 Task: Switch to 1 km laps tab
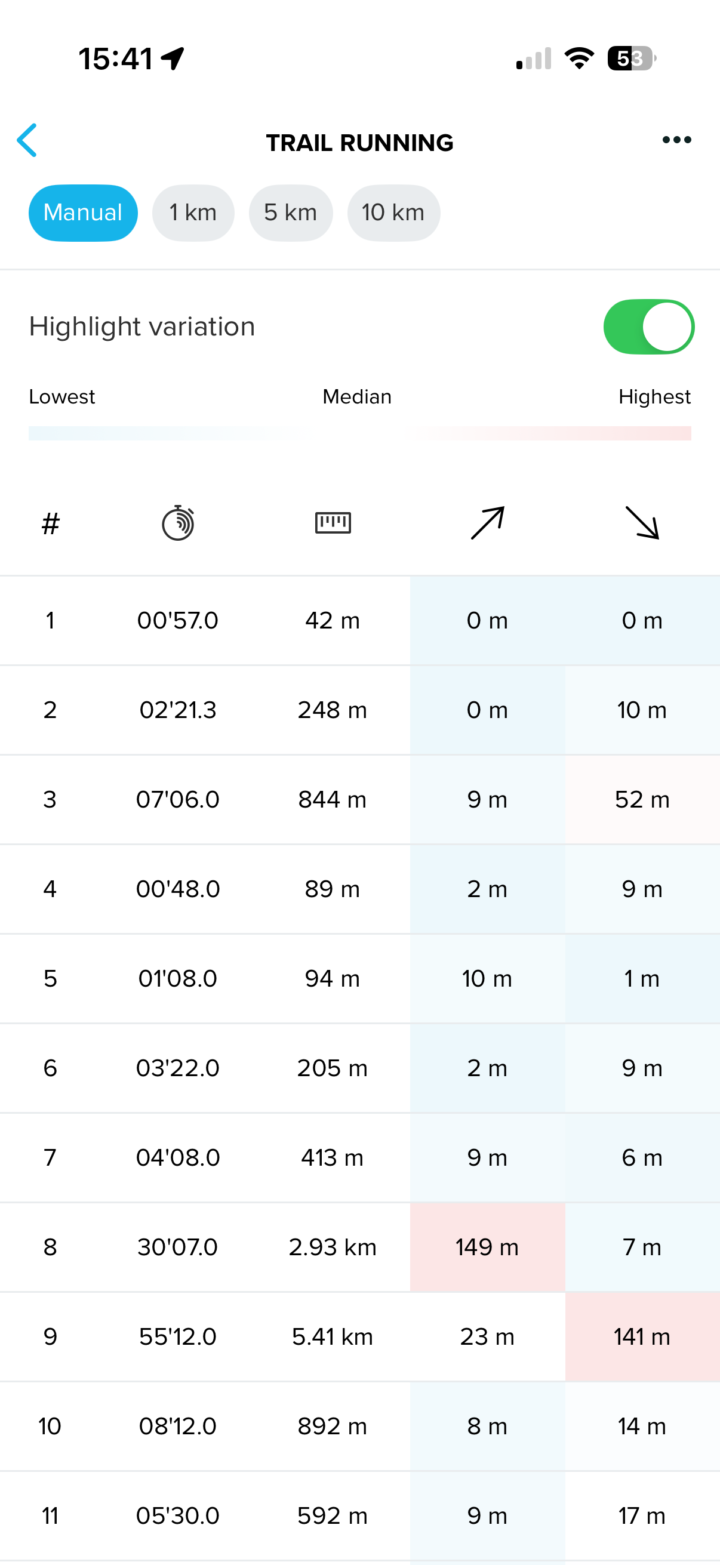point(193,213)
